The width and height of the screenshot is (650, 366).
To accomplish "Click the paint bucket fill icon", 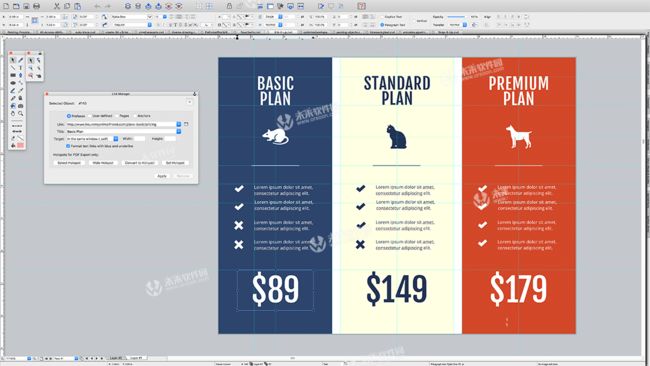I will pyautogui.click(x=13, y=145).
